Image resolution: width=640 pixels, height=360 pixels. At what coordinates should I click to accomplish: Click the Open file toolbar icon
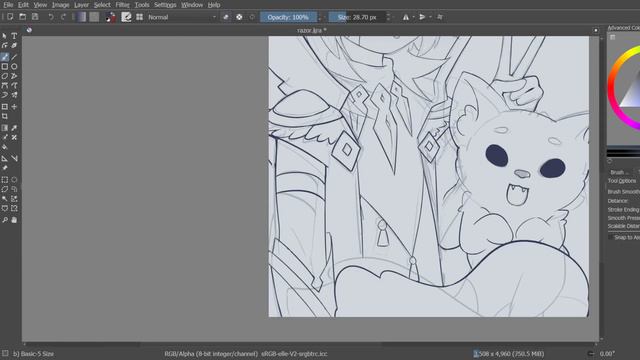22,17
